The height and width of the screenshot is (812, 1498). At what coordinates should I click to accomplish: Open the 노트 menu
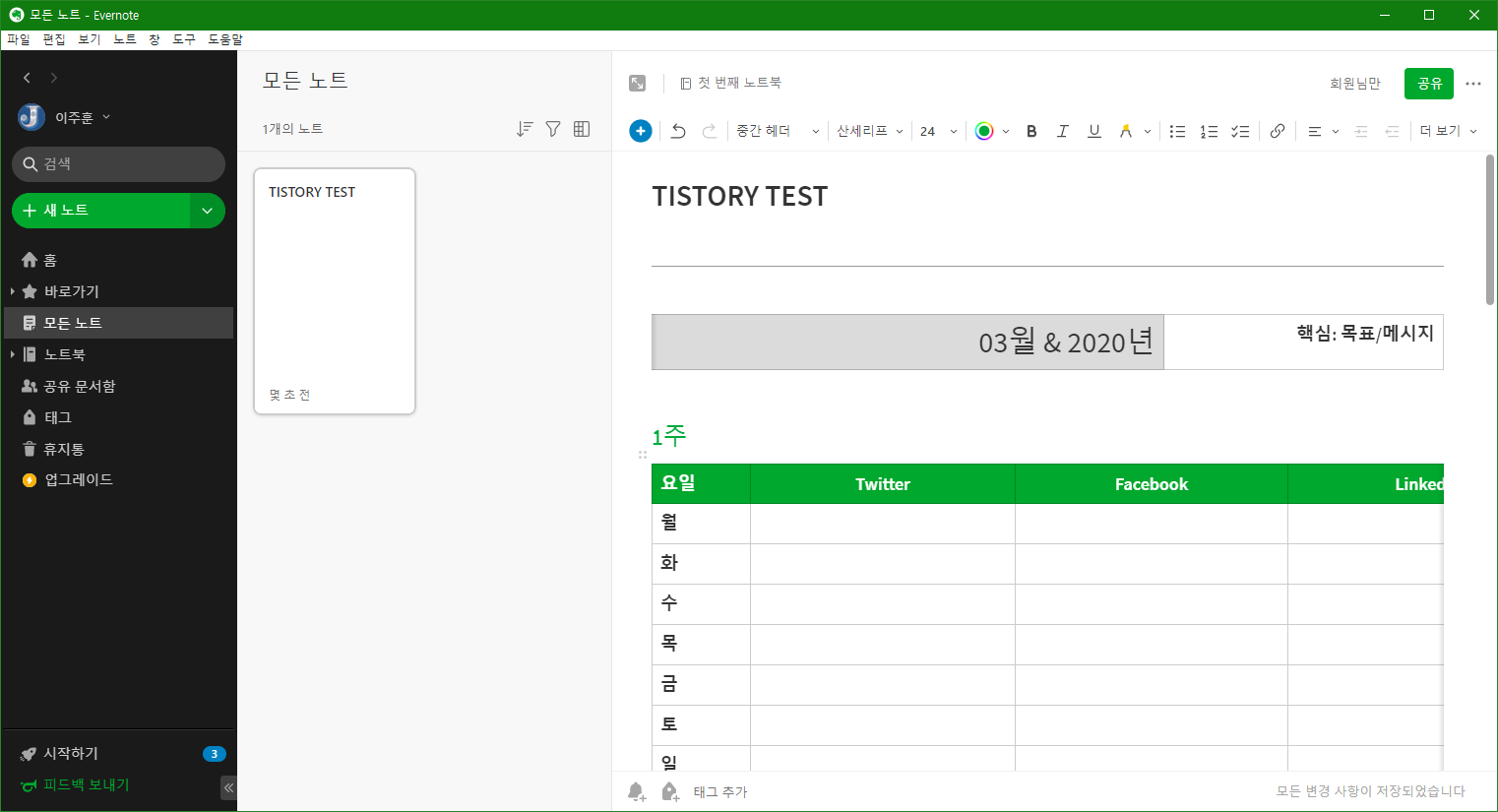click(125, 39)
